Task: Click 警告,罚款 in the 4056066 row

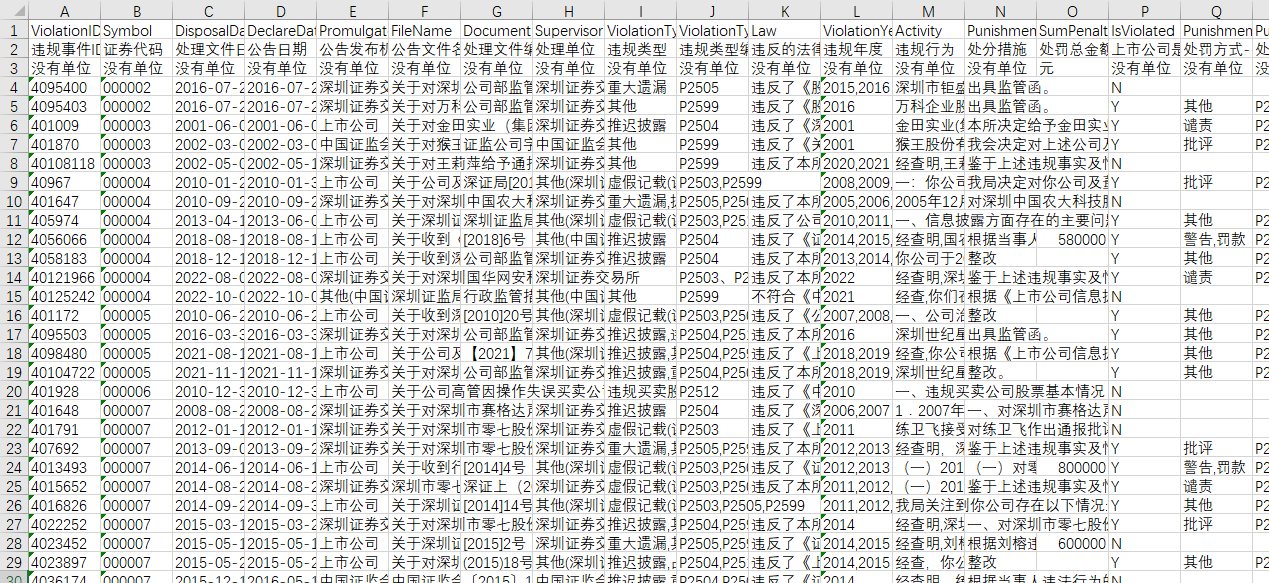Action: click(x=1216, y=240)
